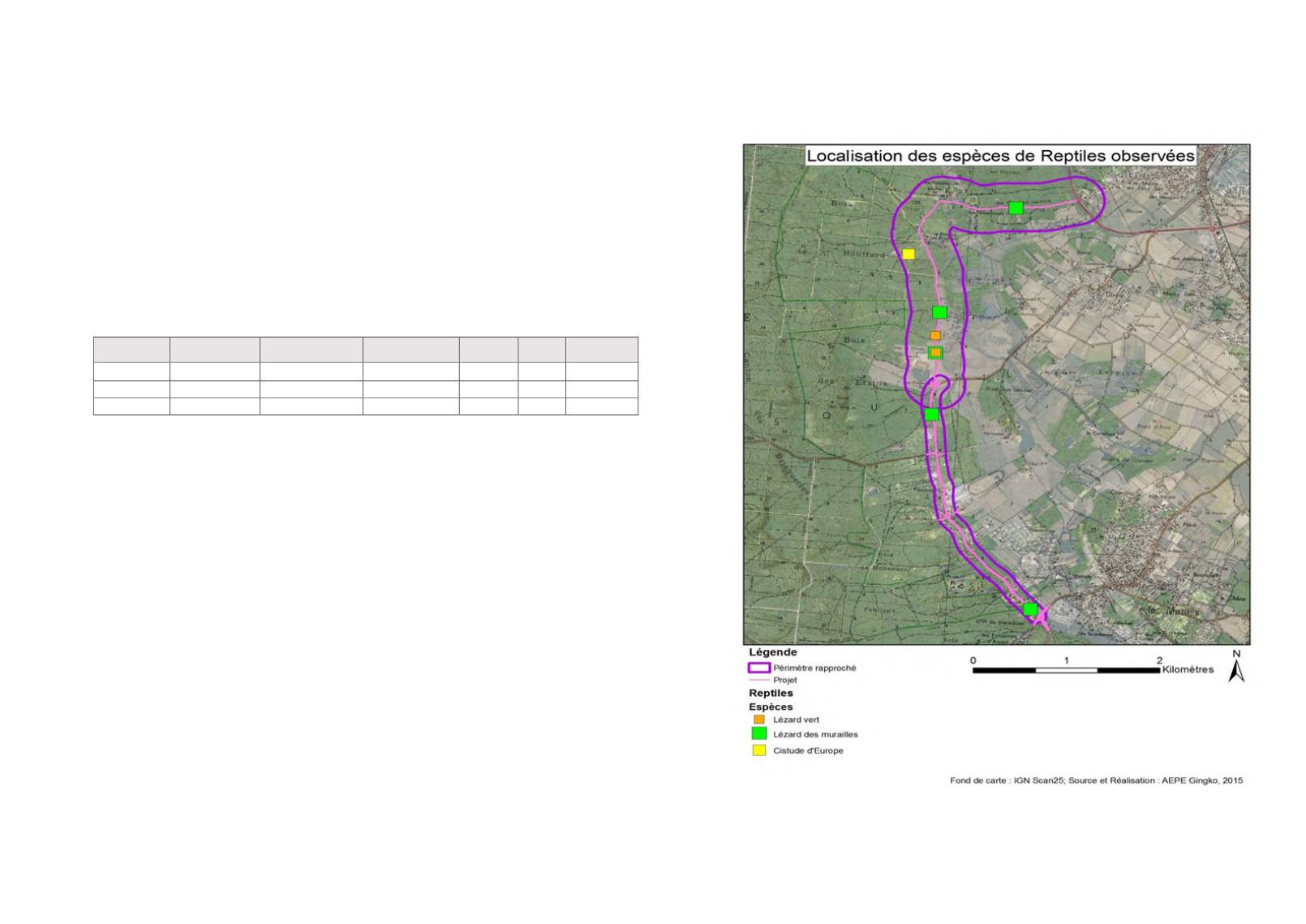Click the purple Périmètre rapproché legend symbol
This screenshot has width=1306, height=924.
point(758,668)
